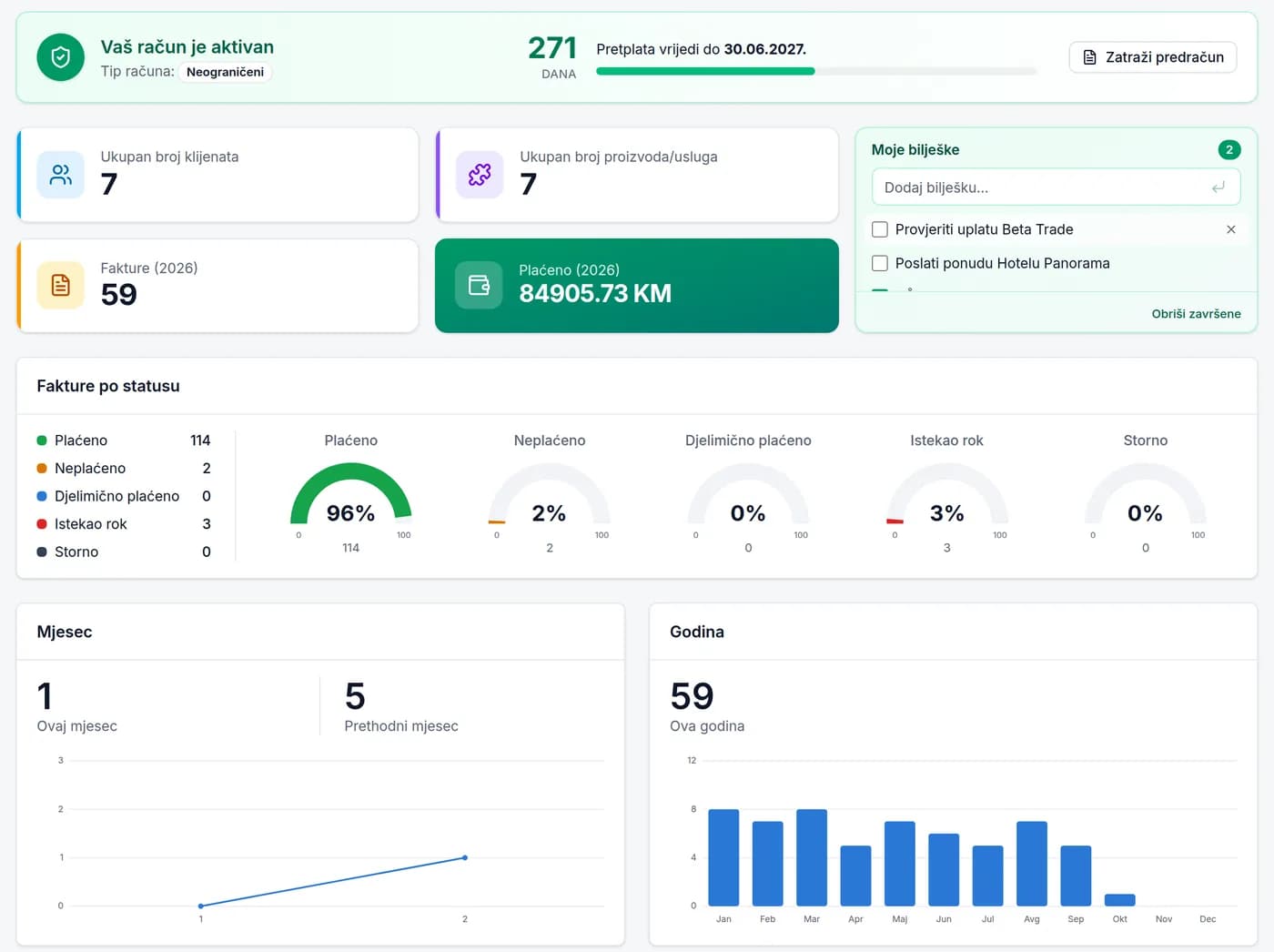Click the Mjesec line chart start point at 0
This screenshot has height=952, width=1274.
pos(201,906)
